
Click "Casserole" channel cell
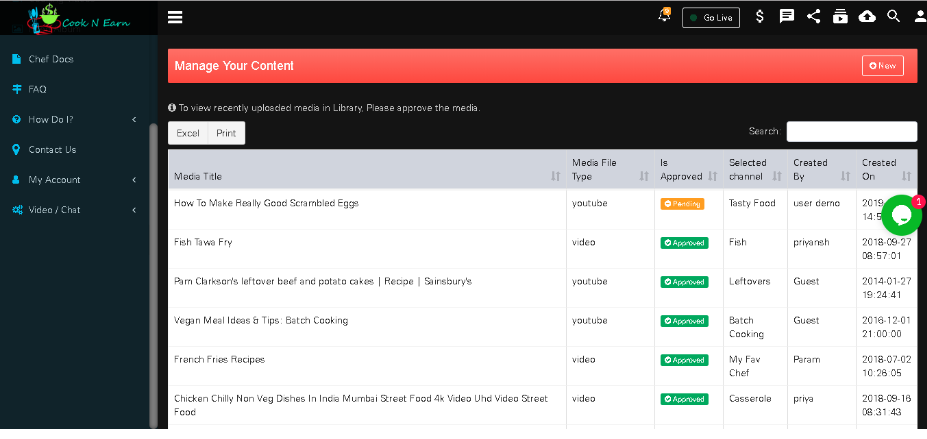coord(750,398)
